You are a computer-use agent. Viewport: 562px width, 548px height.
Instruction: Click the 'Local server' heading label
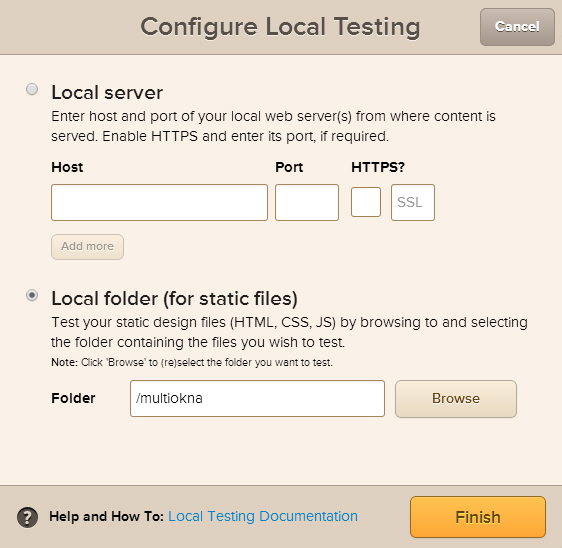[x=107, y=92]
